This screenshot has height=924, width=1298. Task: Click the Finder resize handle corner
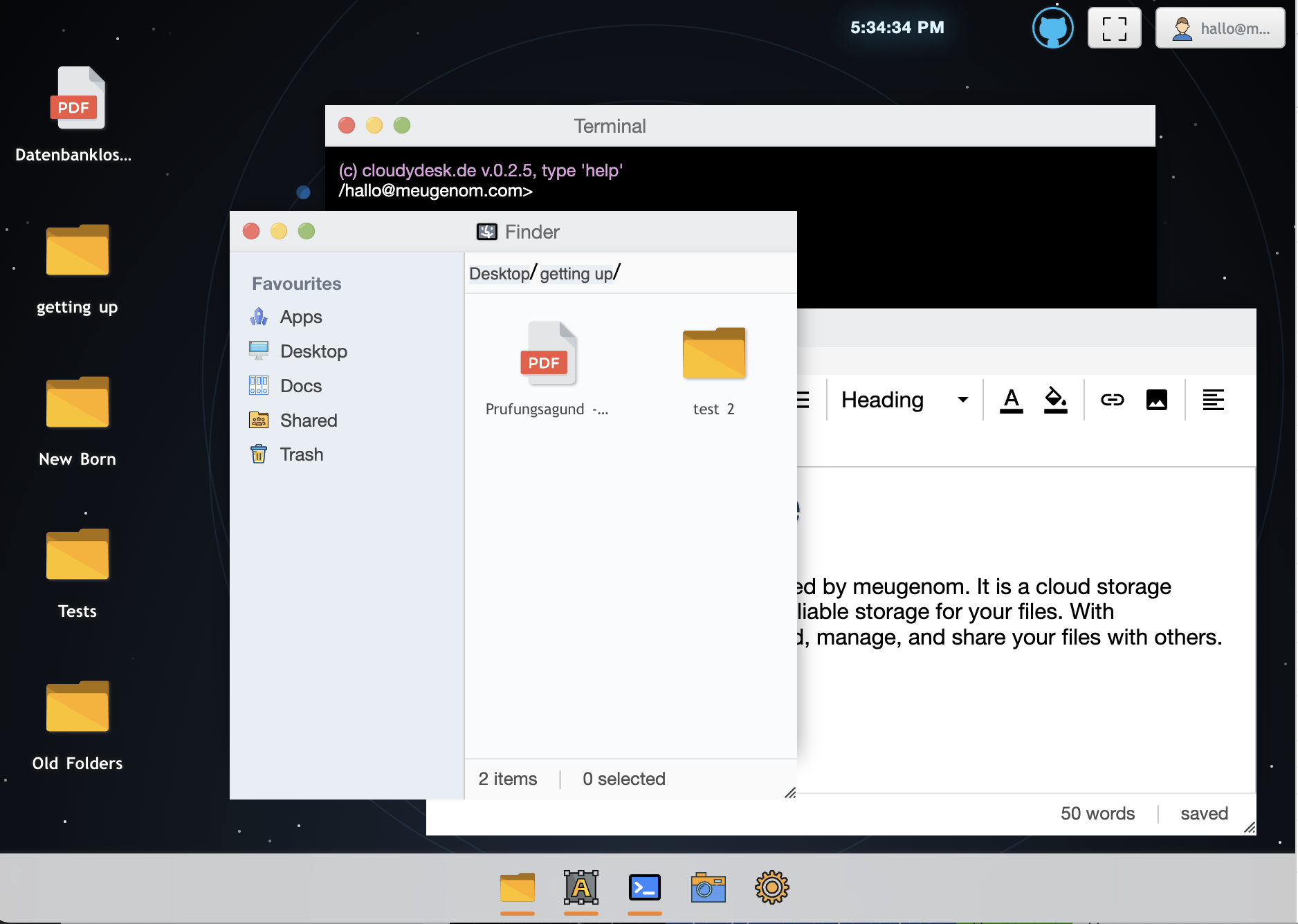click(789, 793)
